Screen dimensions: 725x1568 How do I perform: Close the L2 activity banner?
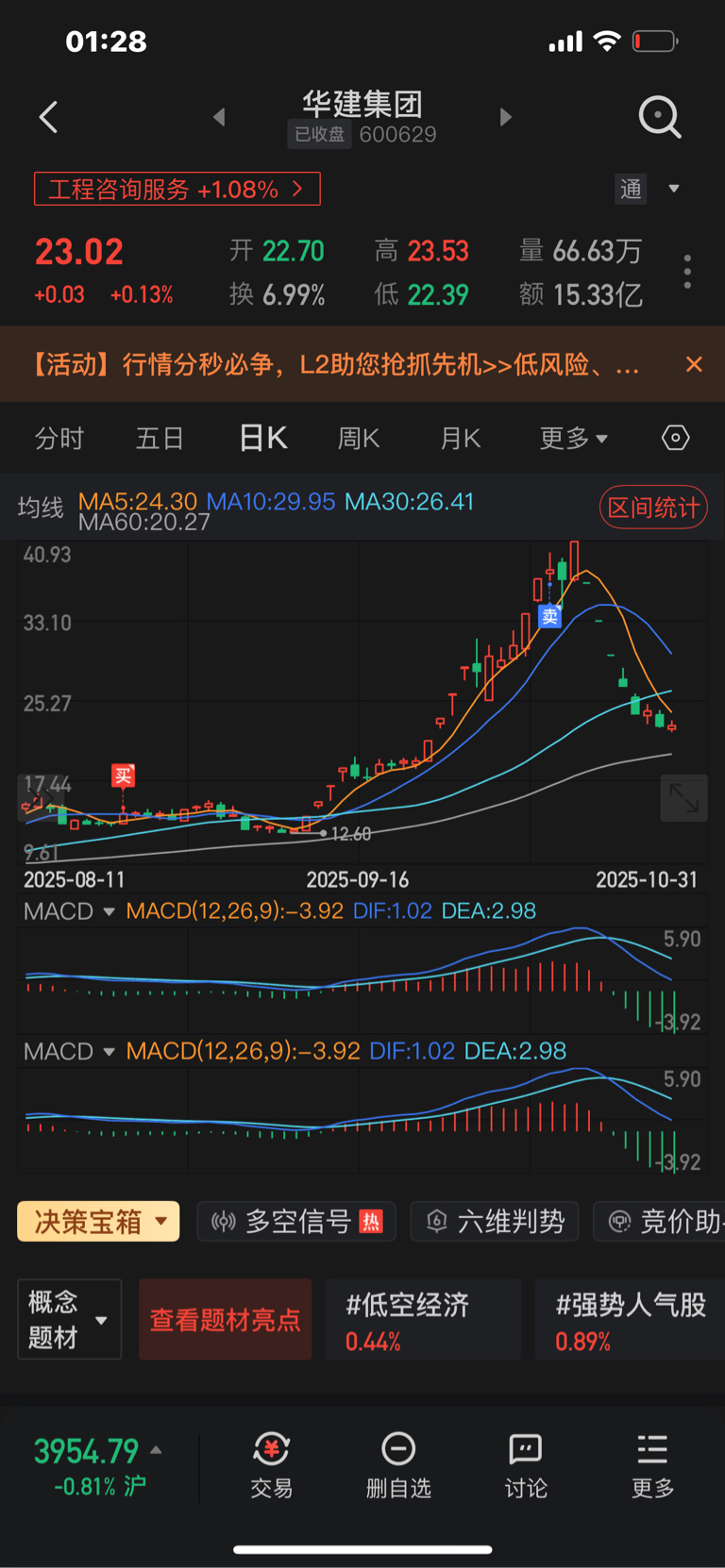694,364
